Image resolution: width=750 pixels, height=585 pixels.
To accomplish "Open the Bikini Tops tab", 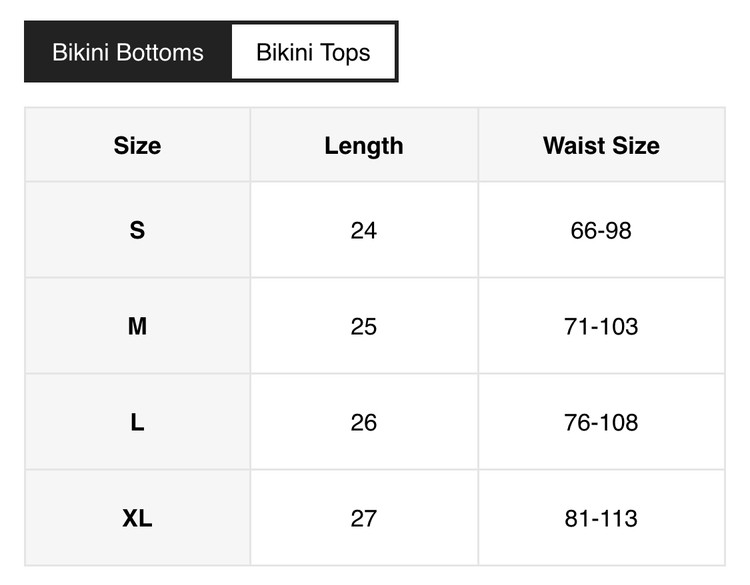I will (x=313, y=52).
